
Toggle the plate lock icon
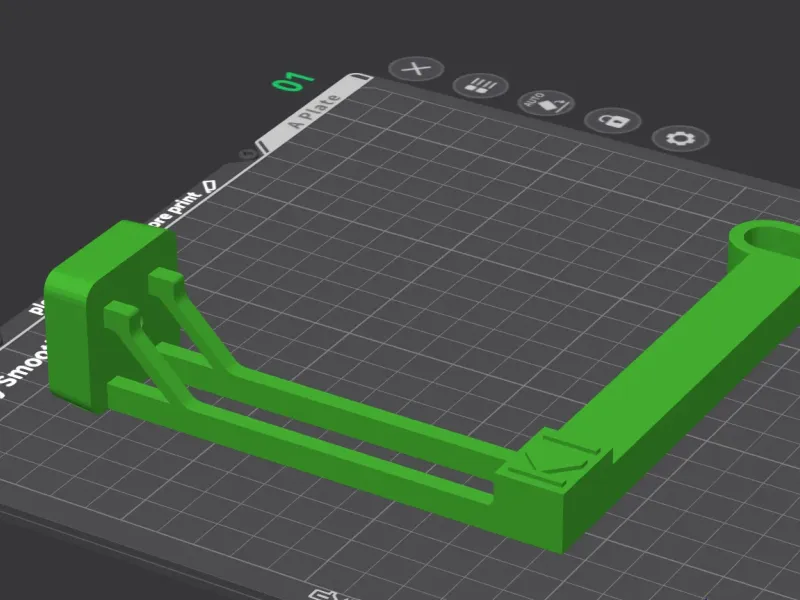click(612, 121)
